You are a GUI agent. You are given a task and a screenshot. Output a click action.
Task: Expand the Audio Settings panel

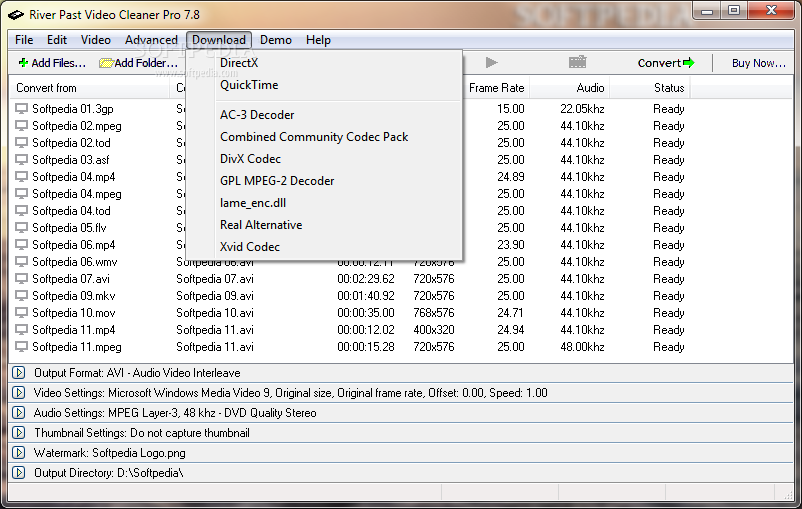click(19, 413)
